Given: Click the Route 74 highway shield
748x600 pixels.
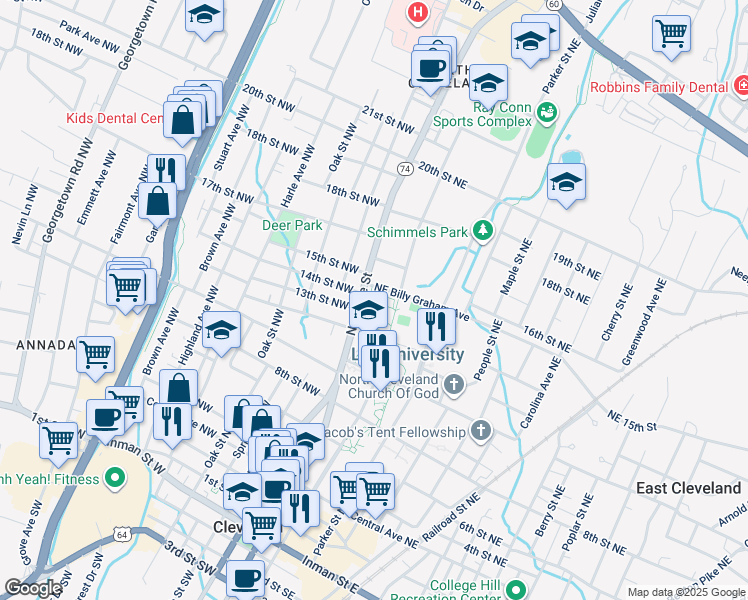Looking at the screenshot, I should coord(404,168).
